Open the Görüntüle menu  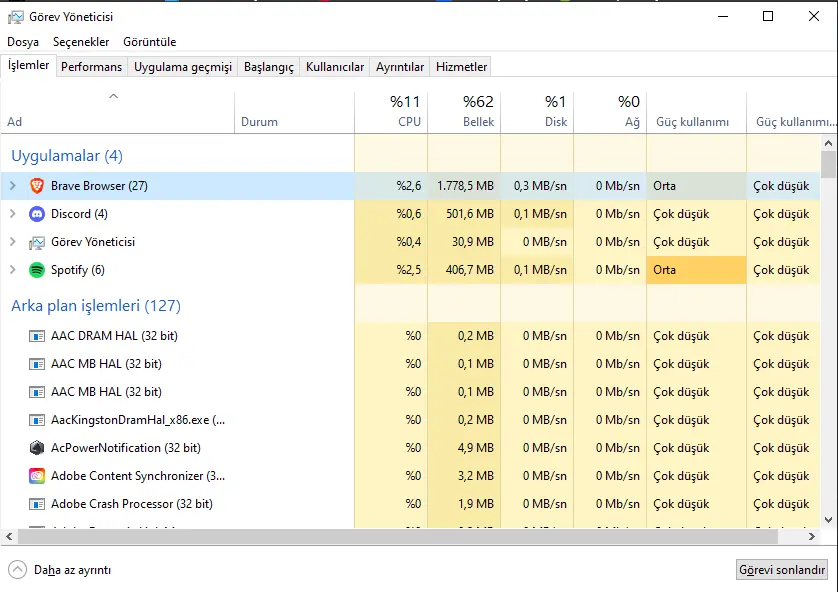pyautogui.click(x=150, y=42)
